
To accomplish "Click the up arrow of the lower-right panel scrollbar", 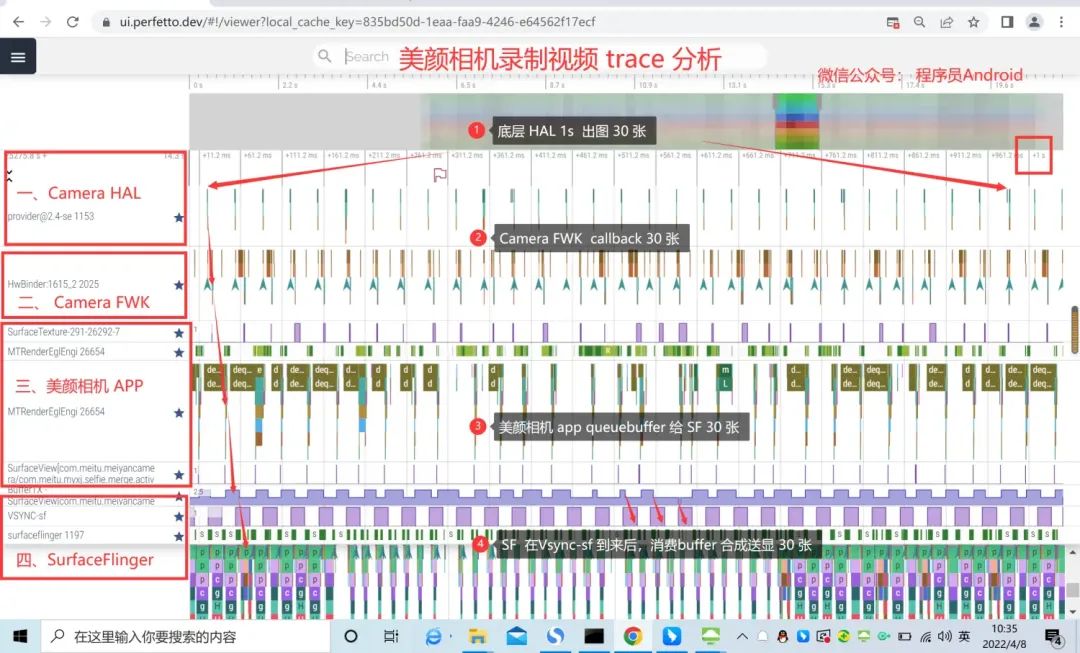I will 1072,552.
